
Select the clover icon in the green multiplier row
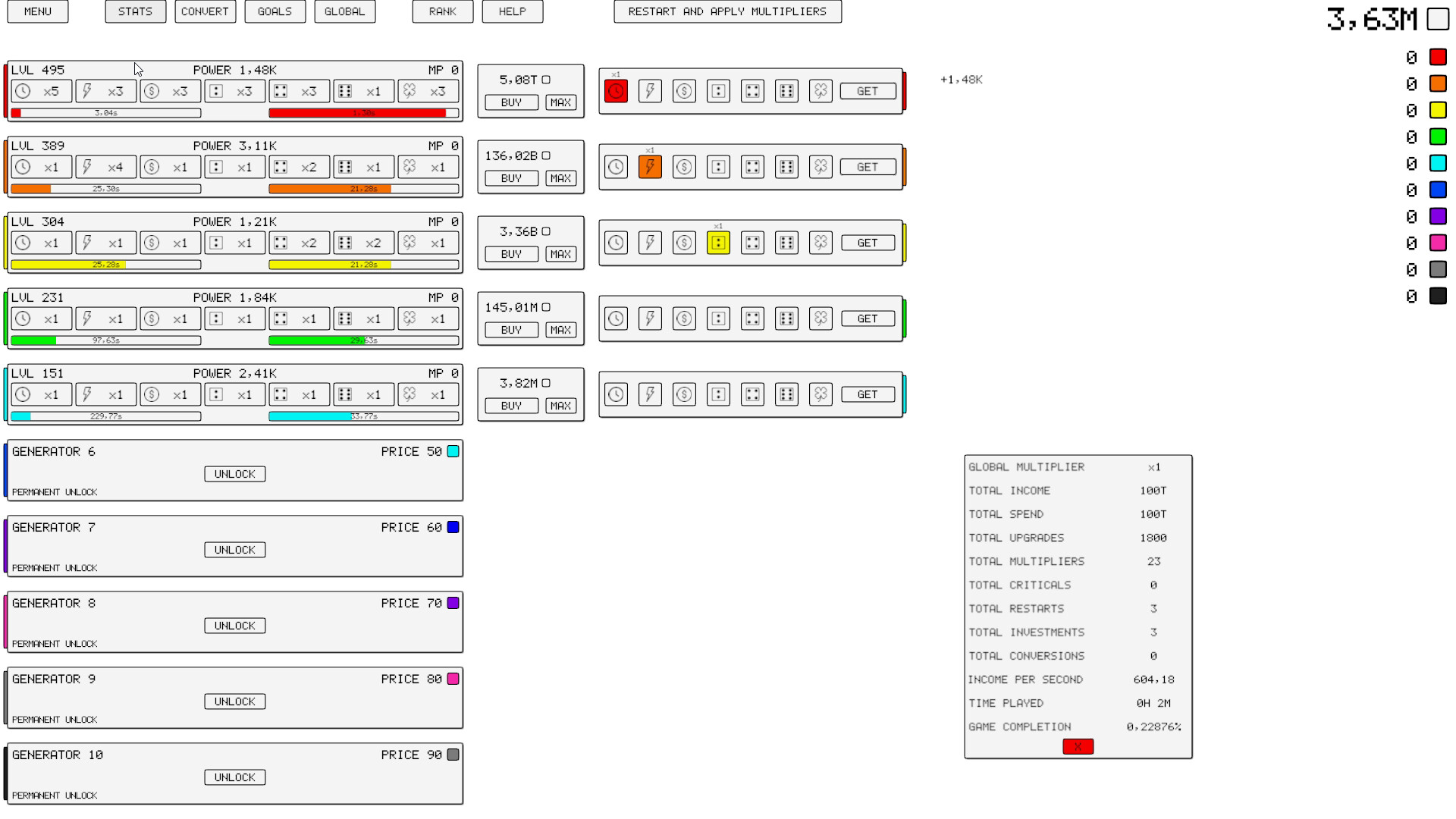coord(821,318)
